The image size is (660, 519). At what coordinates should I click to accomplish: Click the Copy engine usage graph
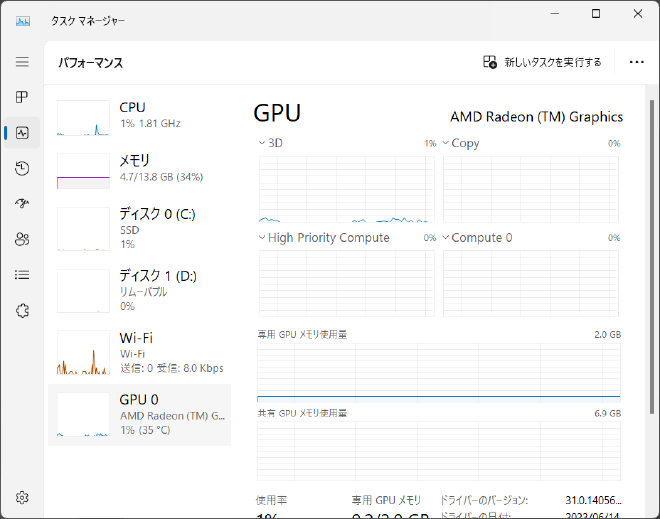[x=531, y=189]
